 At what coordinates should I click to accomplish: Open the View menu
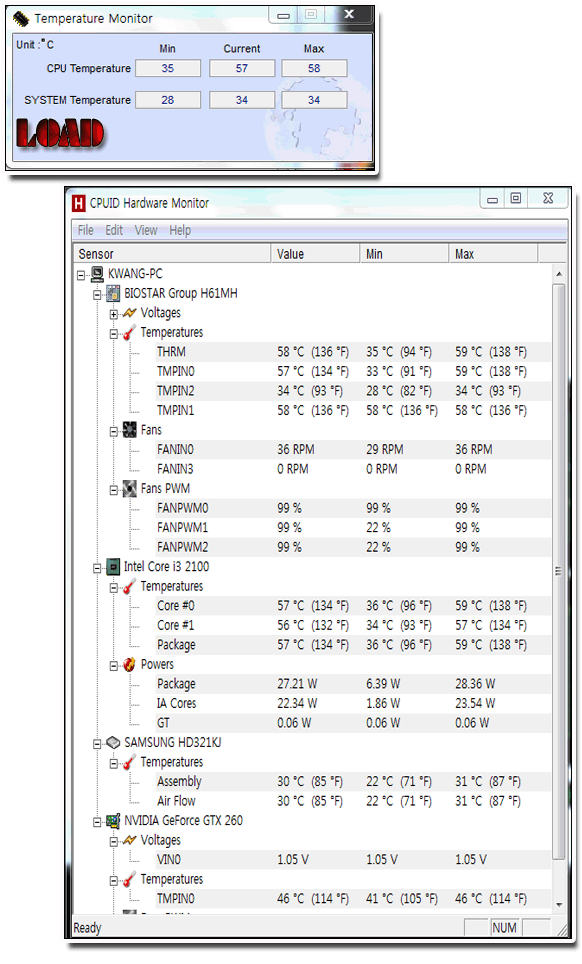(146, 231)
